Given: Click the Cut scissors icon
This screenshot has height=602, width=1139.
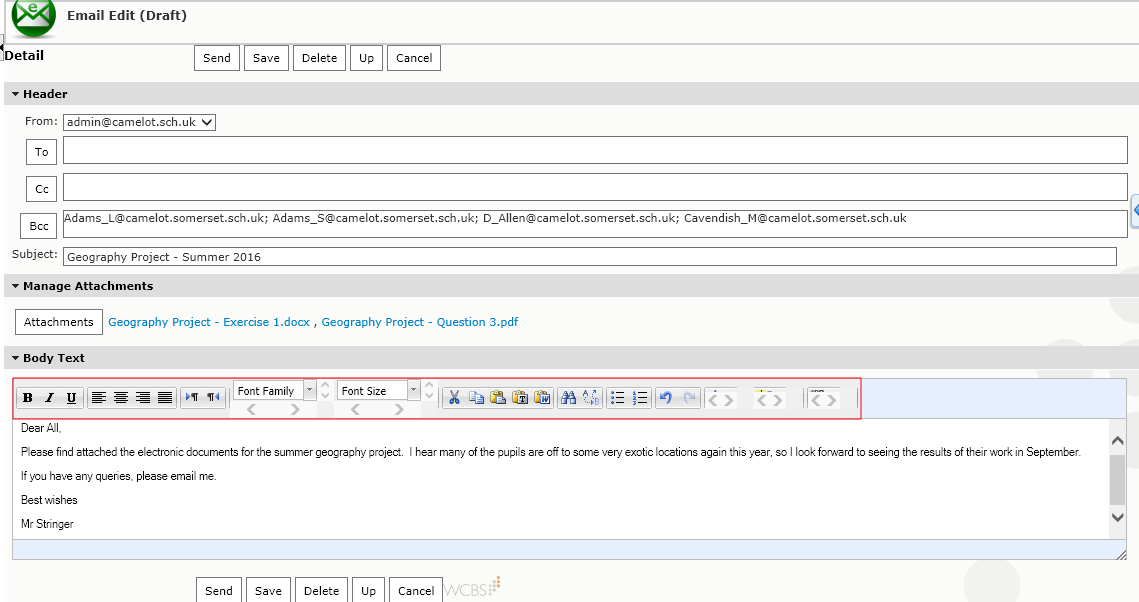Looking at the screenshot, I should click(454, 398).
